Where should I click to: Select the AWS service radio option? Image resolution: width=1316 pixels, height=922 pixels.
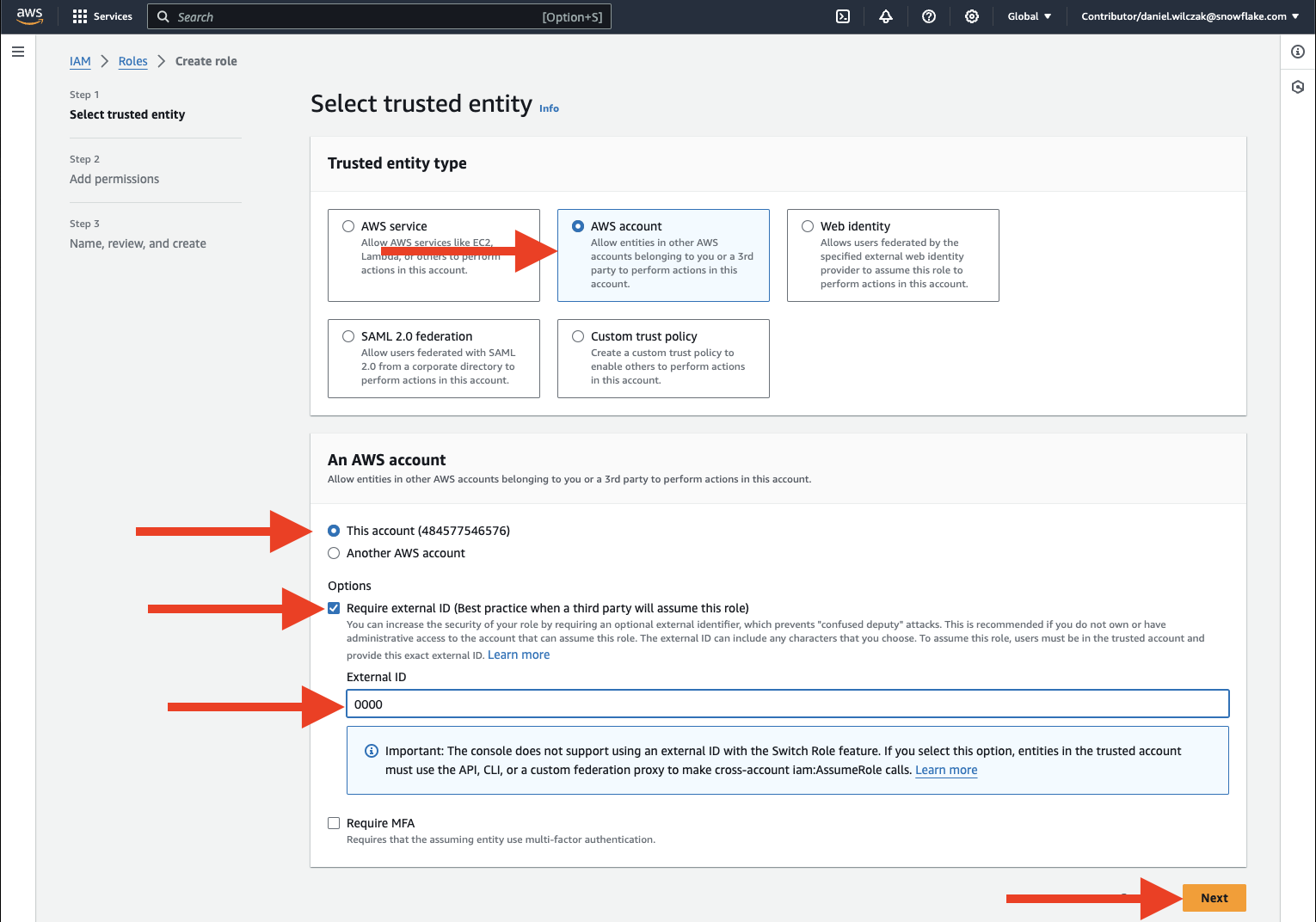click(x=348, y=226)
